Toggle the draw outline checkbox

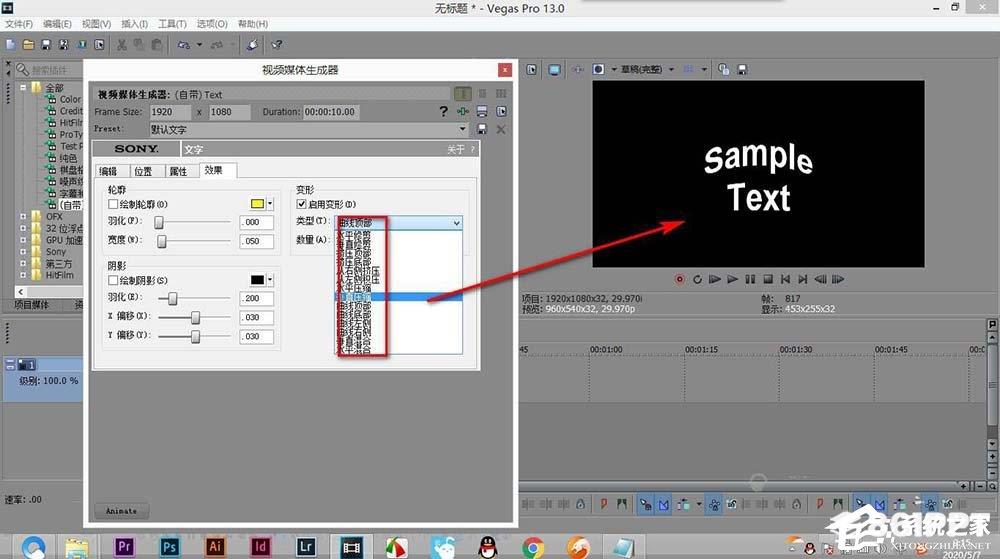(113, 205)
